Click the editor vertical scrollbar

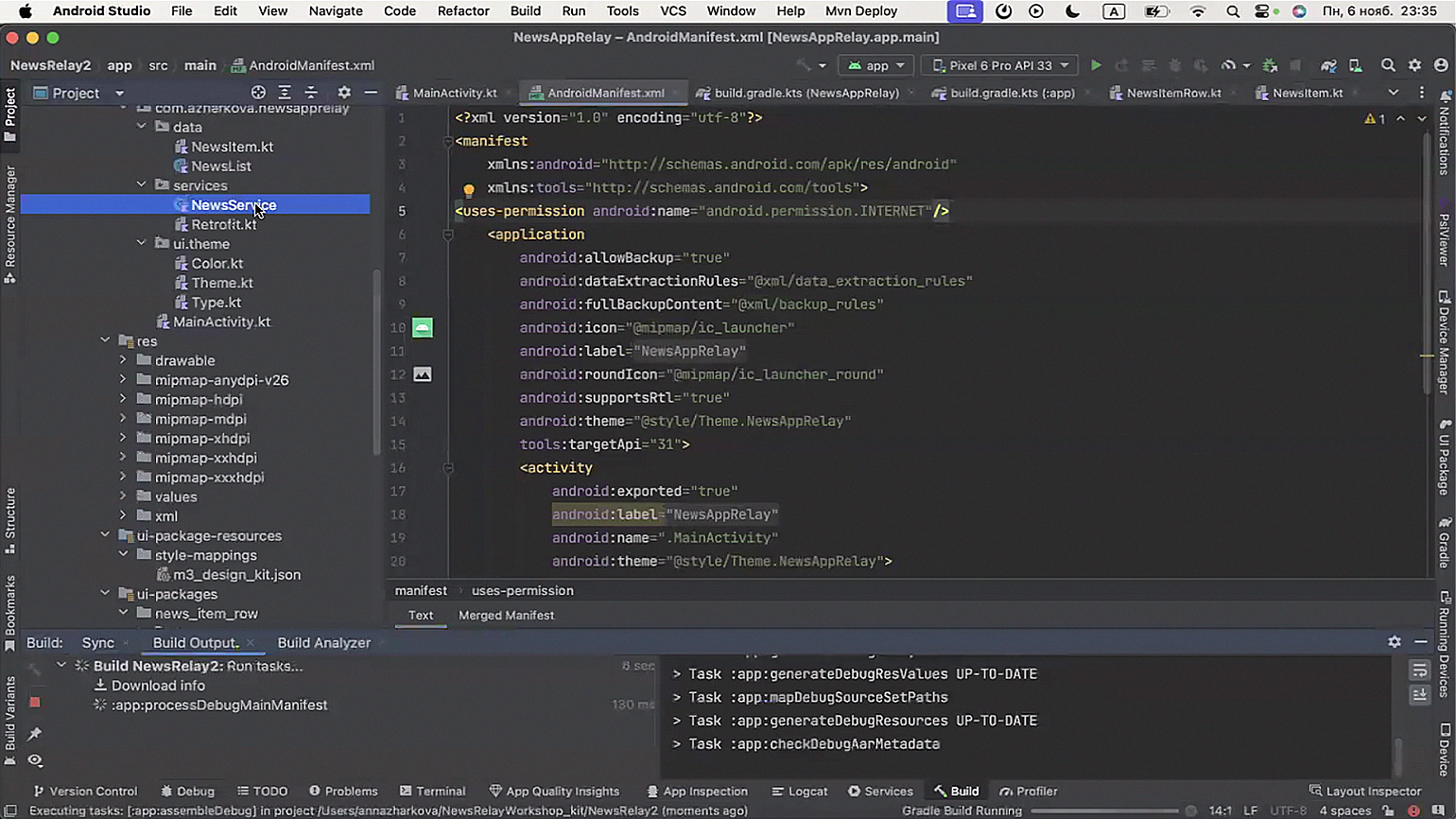[1428, 265]
